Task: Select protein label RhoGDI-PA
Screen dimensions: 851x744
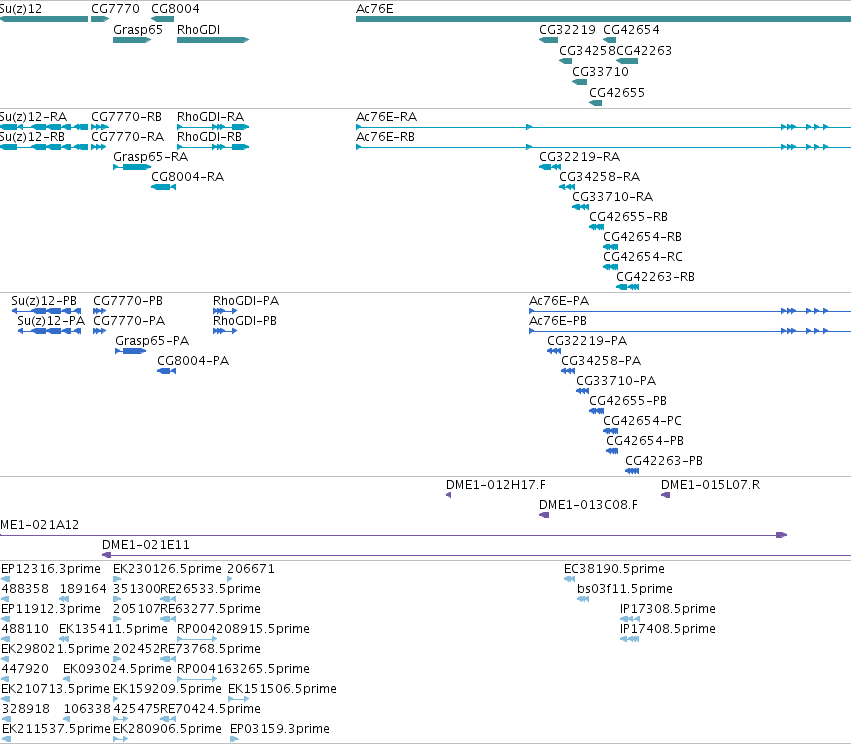Action: (x=246, y=301)
